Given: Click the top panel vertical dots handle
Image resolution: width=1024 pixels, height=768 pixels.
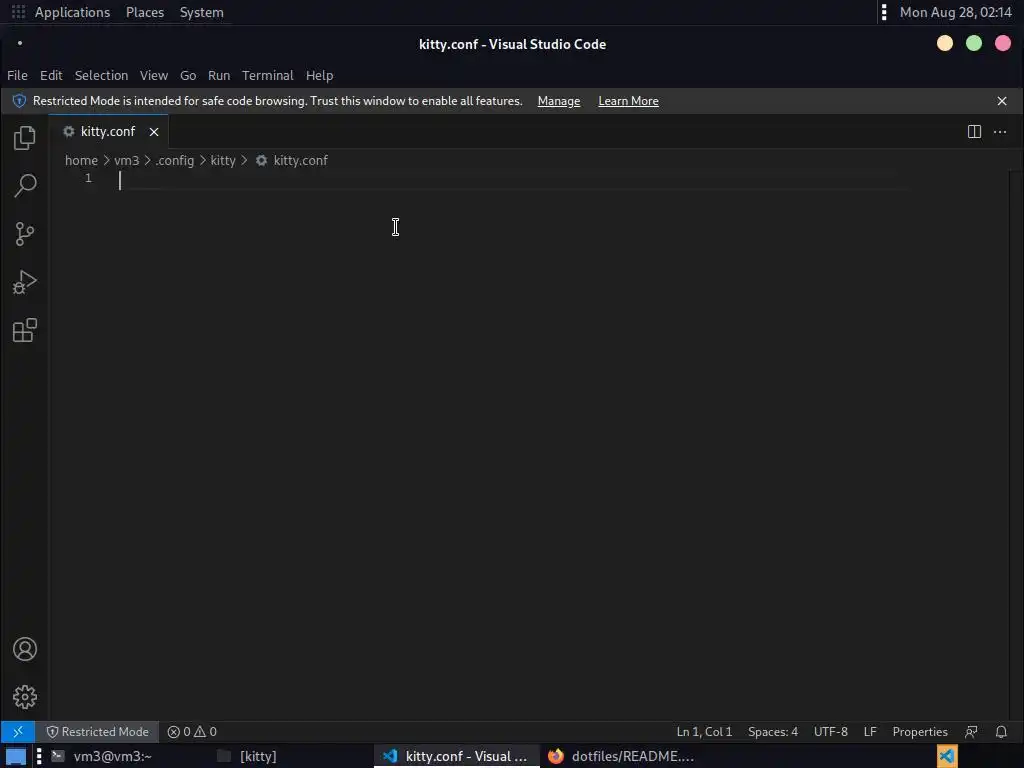Looking at the screenshot, I should (x=884, y=12).
